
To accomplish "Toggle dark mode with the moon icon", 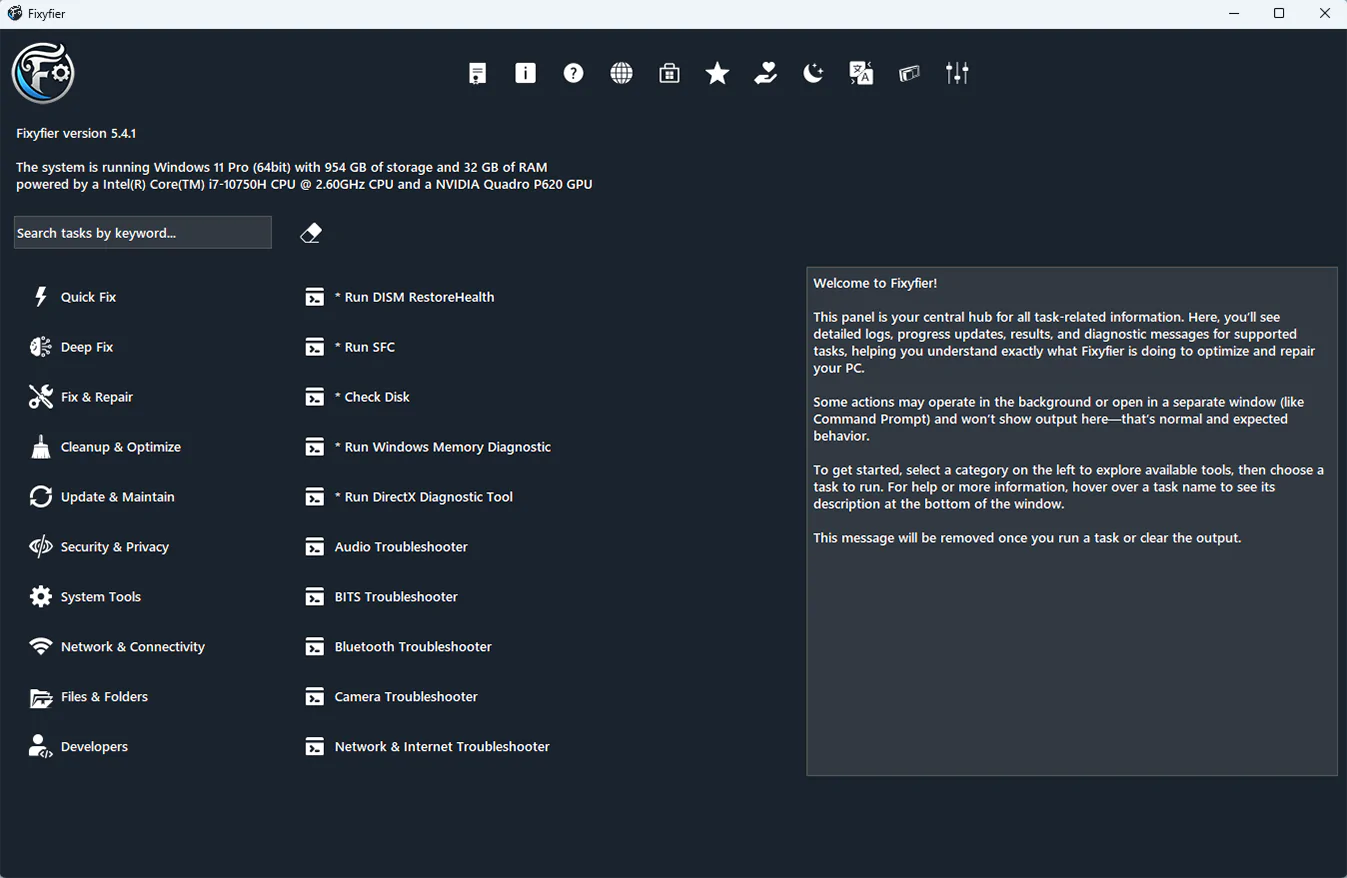I will [813, 72].
